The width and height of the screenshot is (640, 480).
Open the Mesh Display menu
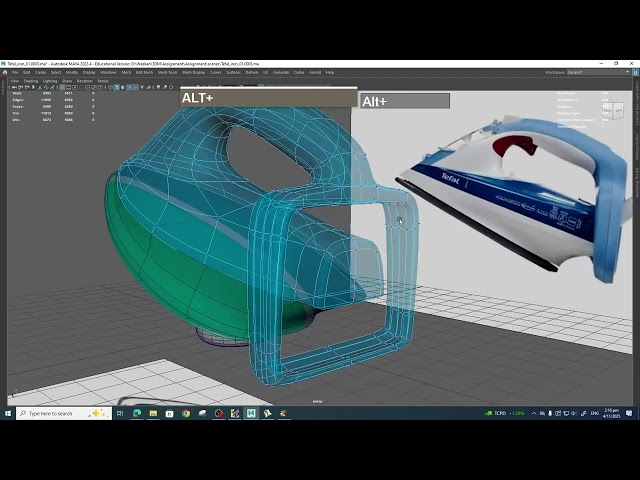coord(193,72)
